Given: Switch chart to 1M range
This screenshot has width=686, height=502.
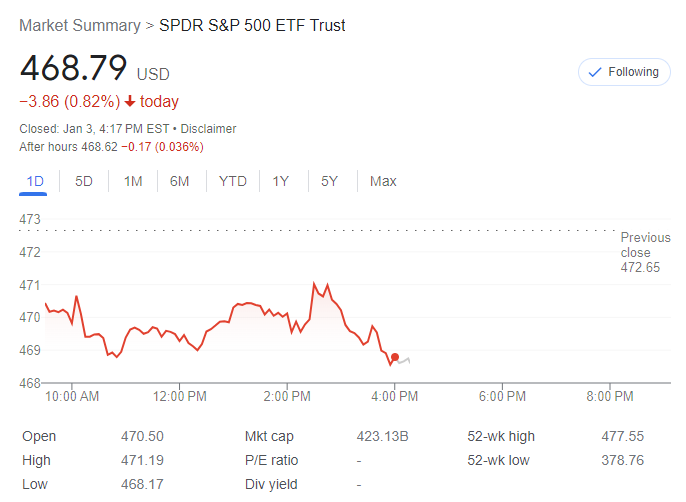Looking at the screenshot, I should tap(133, 181).
